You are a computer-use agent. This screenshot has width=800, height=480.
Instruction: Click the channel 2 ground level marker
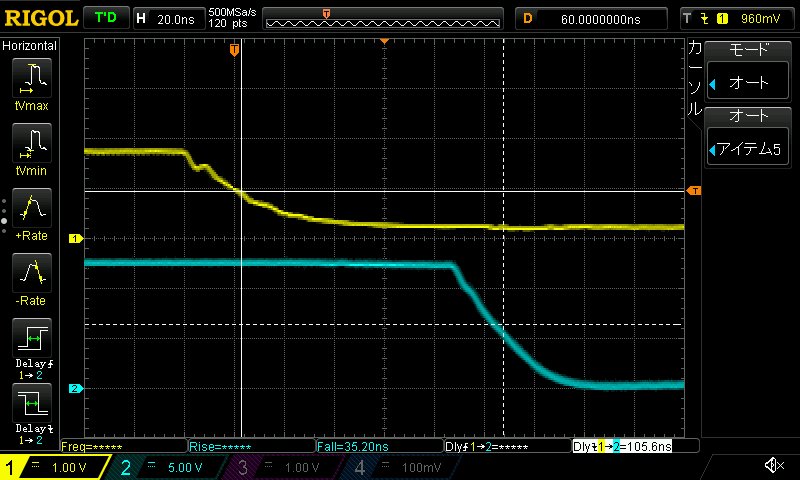[x=76, y=388]
